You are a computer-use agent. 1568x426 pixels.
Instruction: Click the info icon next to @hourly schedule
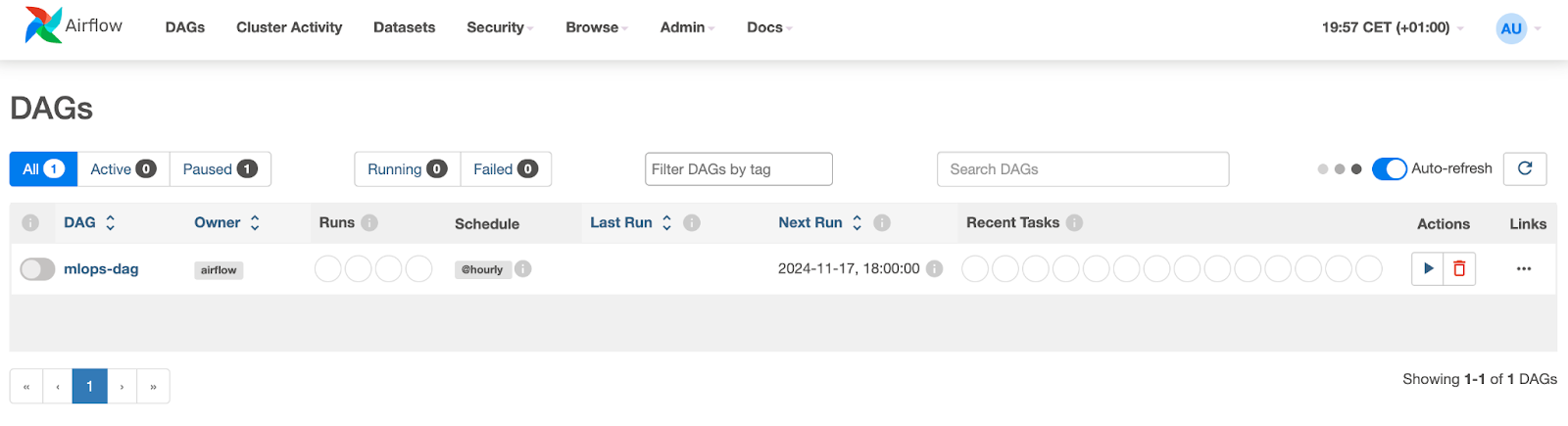[x=523, y=268]
